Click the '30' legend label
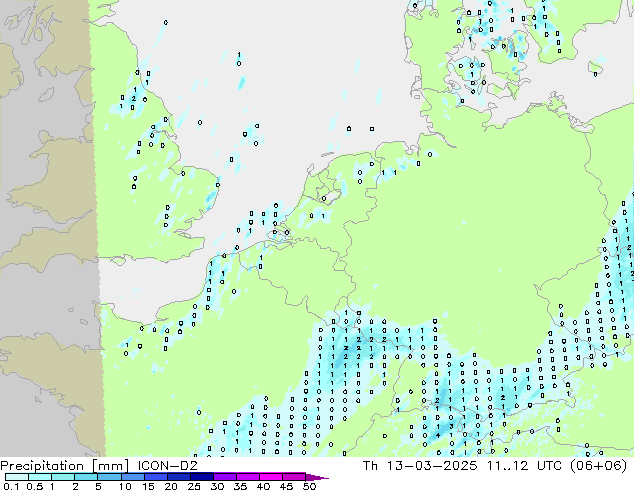Image resolution: width=634 pixels, height=490 pixels. pyautogui.click(x=217, y=486)
